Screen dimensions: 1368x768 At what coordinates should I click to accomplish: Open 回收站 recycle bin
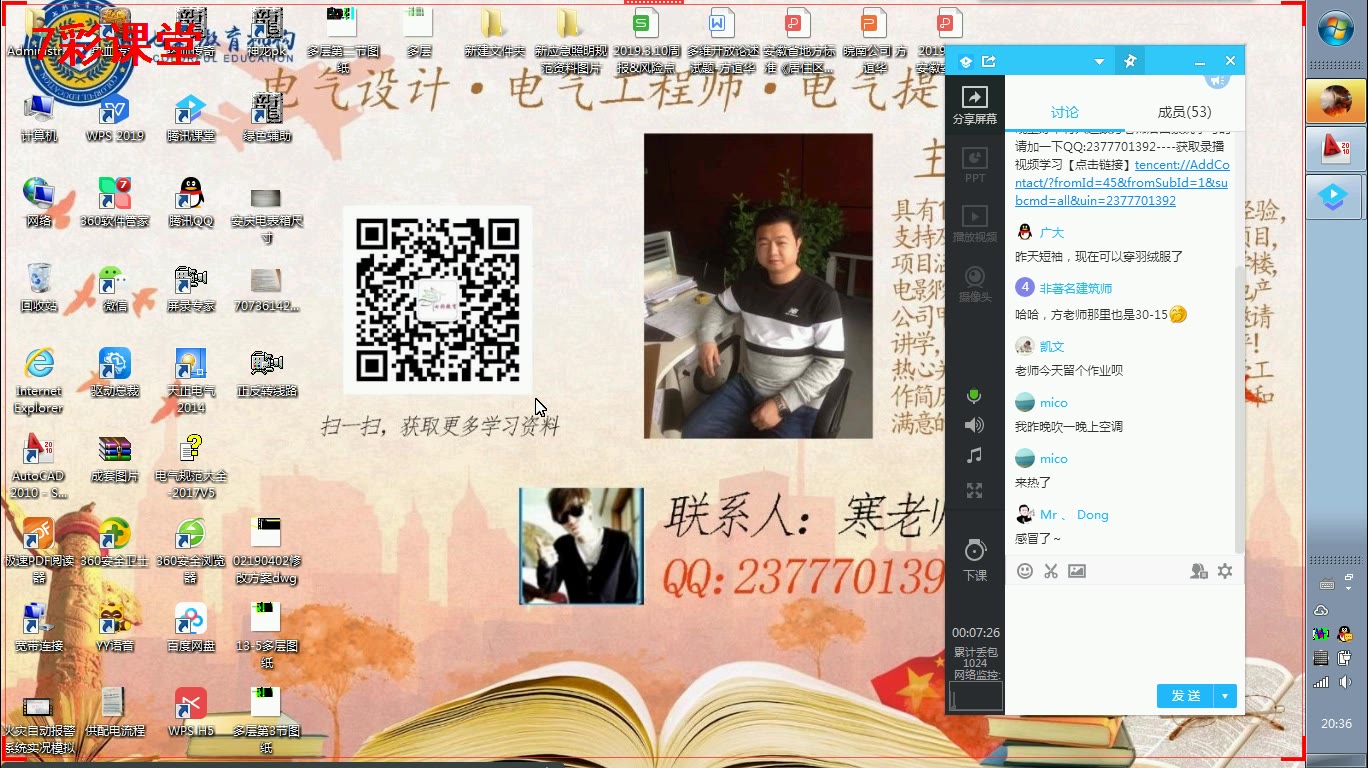[39, 287]
